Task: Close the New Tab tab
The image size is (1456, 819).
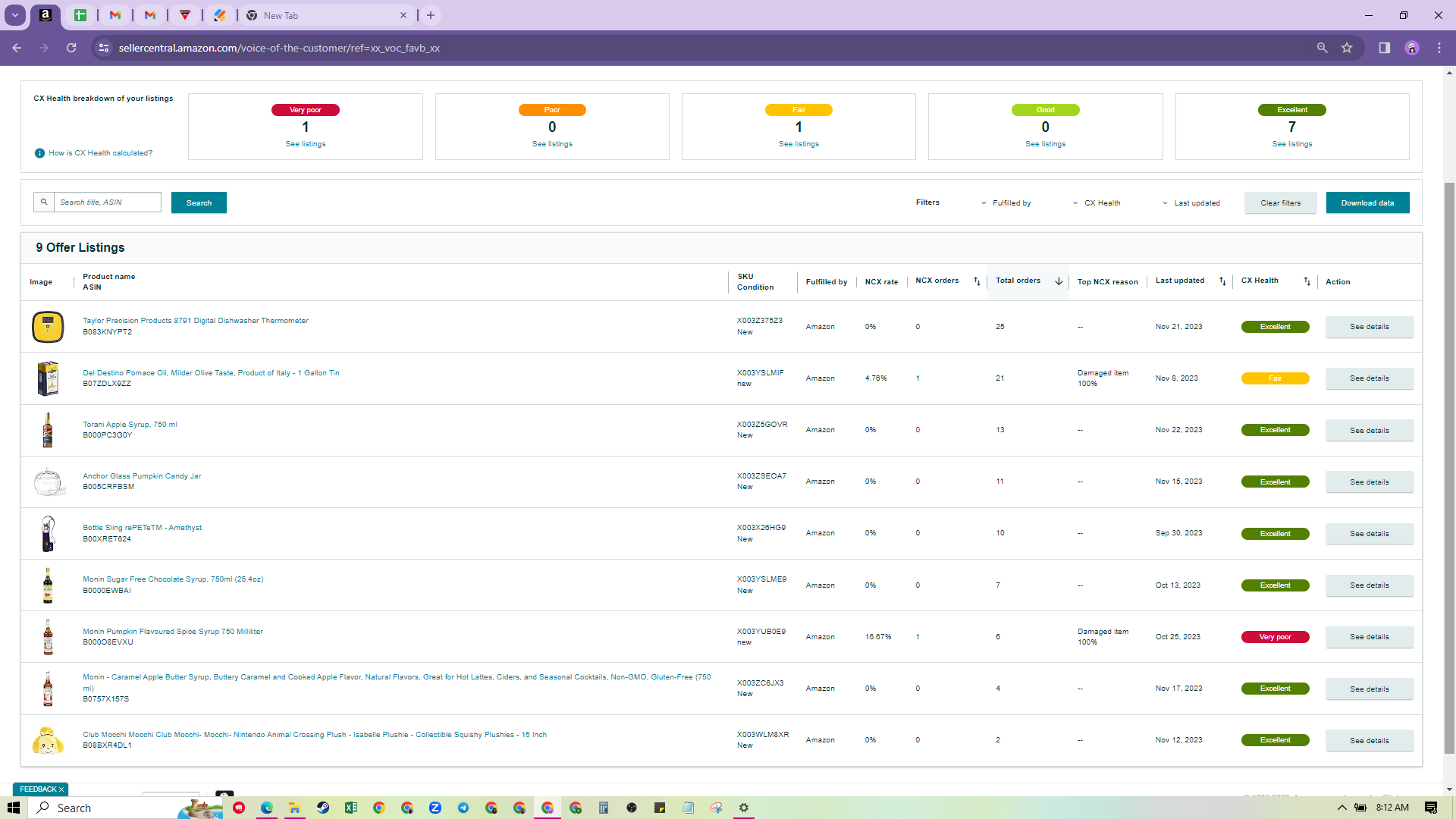Action: [x=403, y=15]
